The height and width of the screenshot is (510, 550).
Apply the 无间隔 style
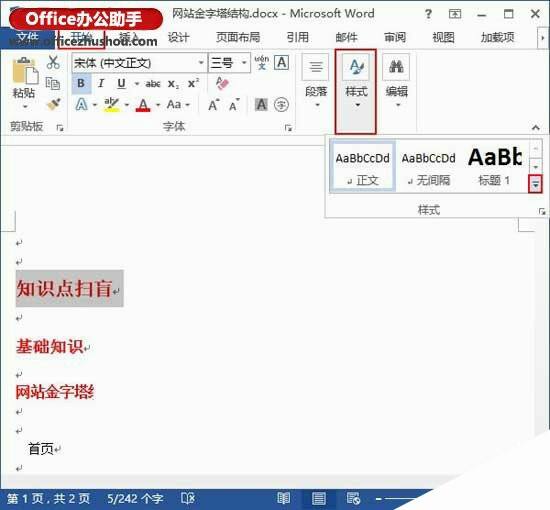coord(428,166)
